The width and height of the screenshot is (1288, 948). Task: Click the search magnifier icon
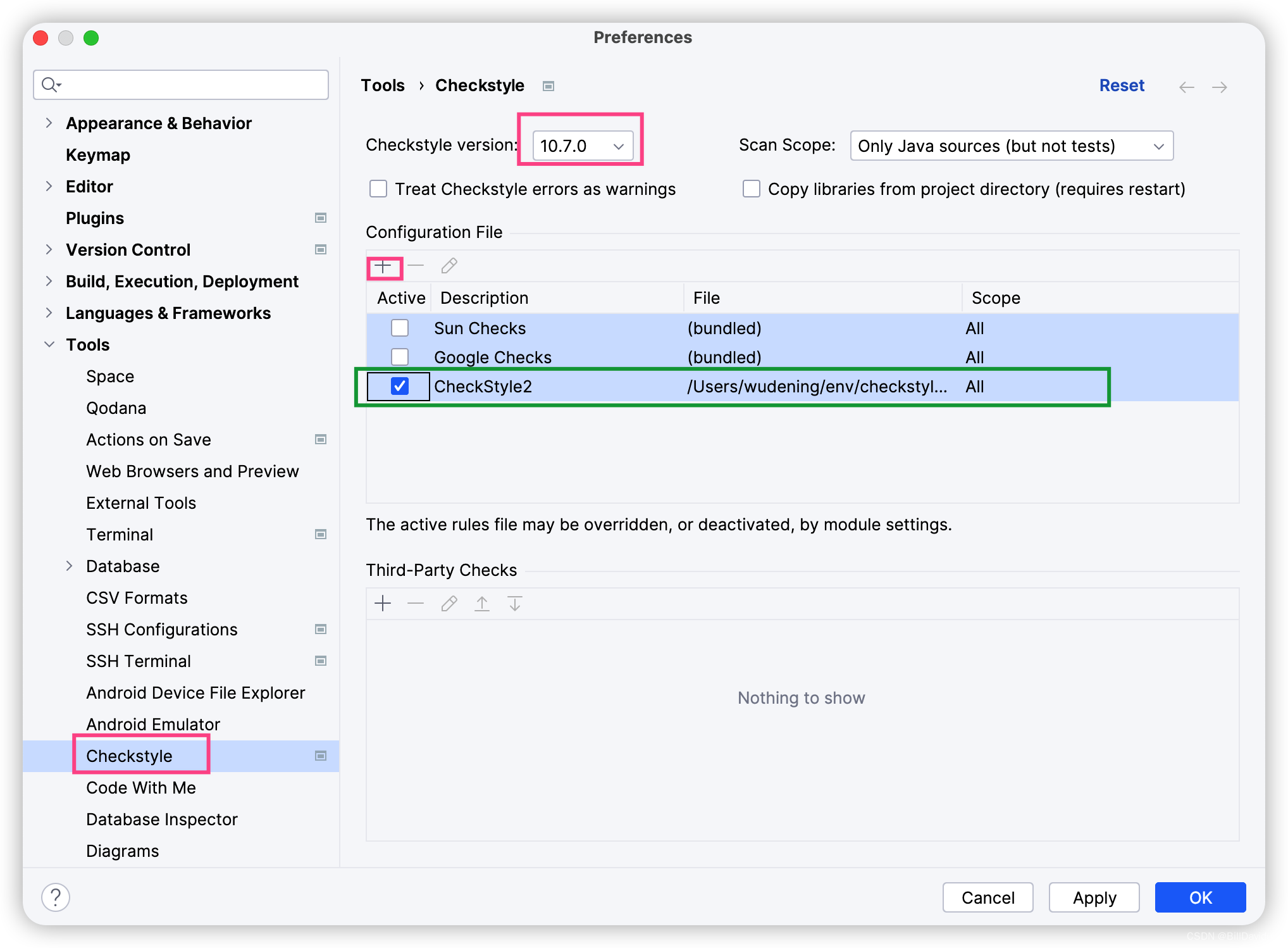[x=50, y=85]
